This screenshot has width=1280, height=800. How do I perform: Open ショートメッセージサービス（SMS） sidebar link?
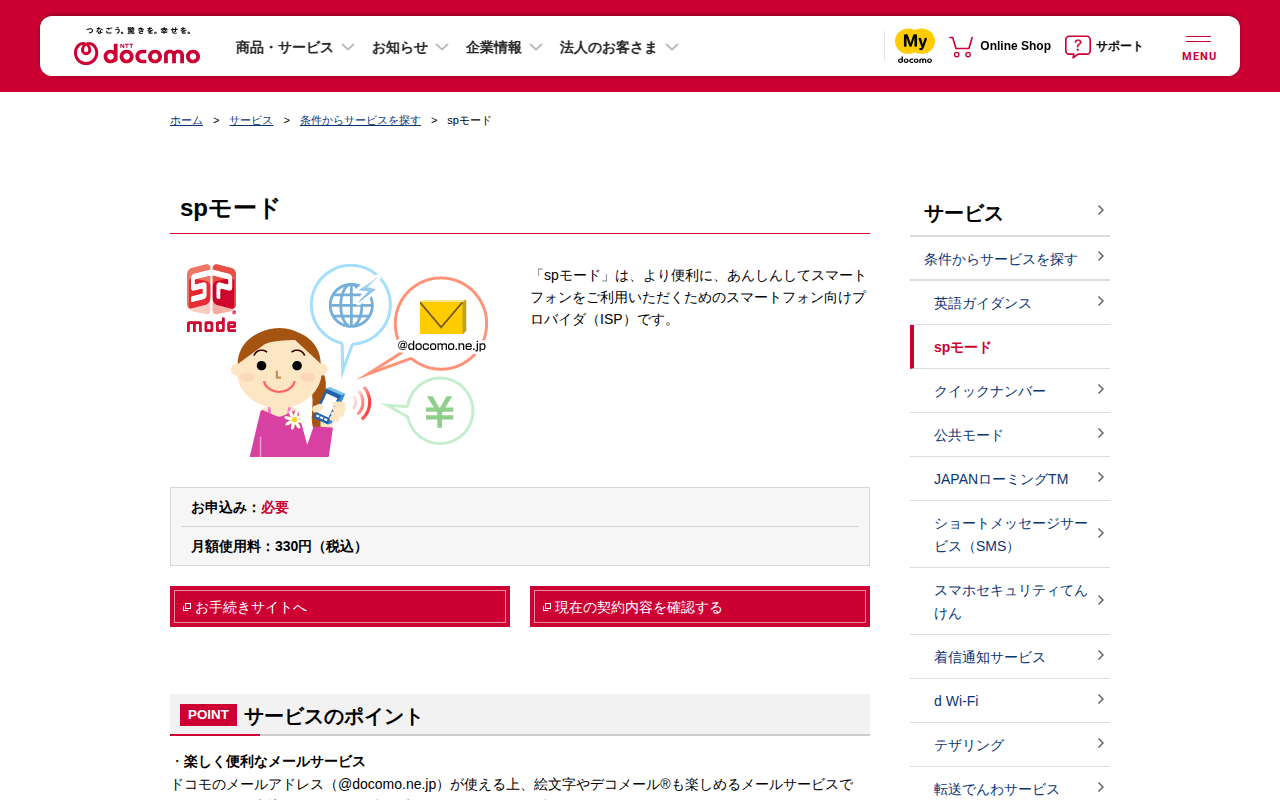click(x=1010, y=534)
